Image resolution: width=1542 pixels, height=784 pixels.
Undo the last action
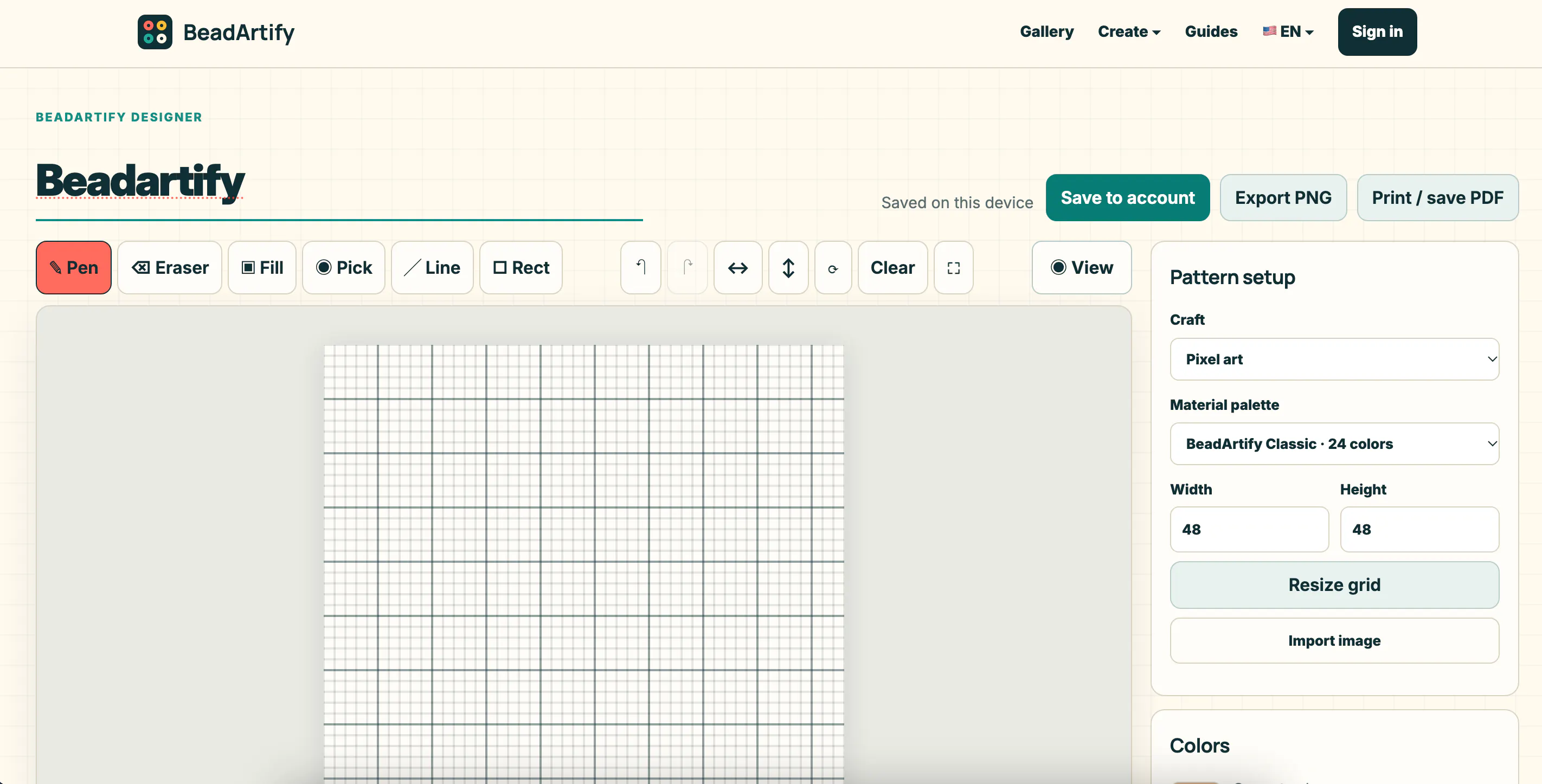pyautogui.click(x=640, y=267)
